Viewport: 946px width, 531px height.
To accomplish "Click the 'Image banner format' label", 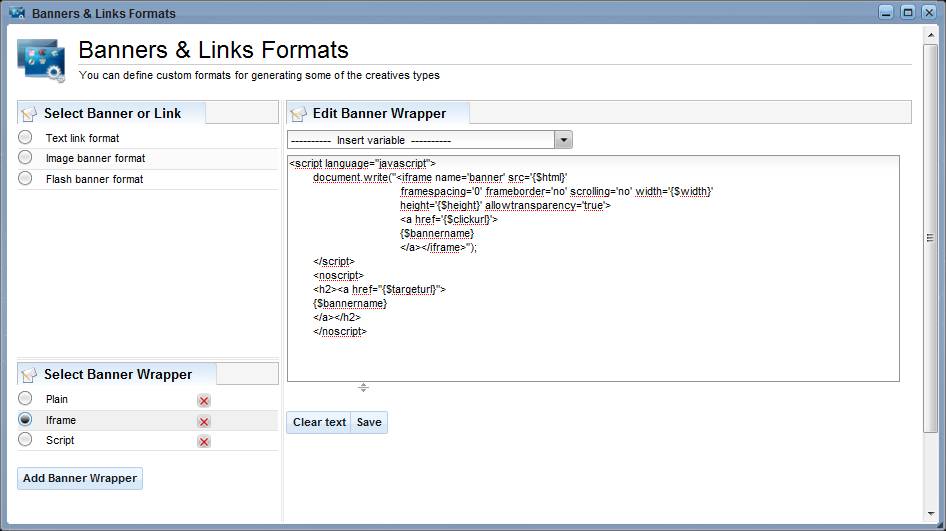I will coord(95,158).
